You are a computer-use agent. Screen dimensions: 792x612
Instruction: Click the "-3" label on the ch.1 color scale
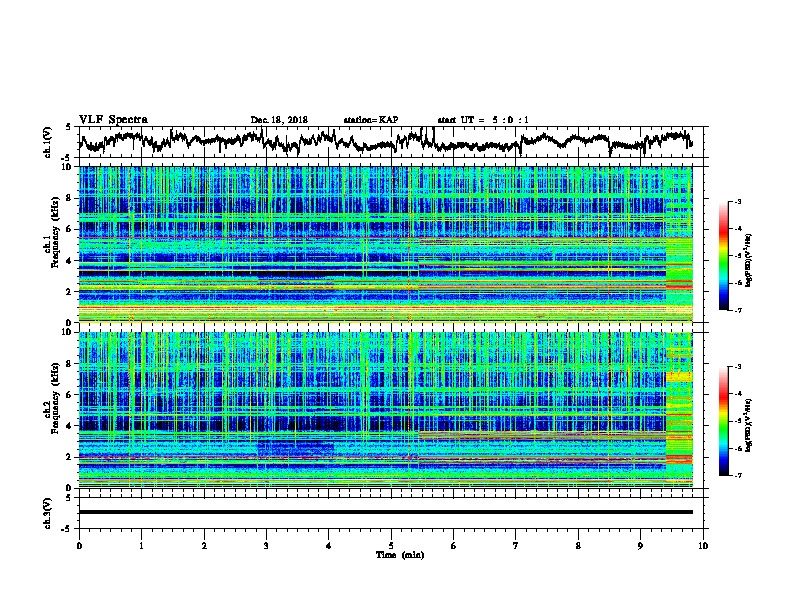click(x=738, y=202)
